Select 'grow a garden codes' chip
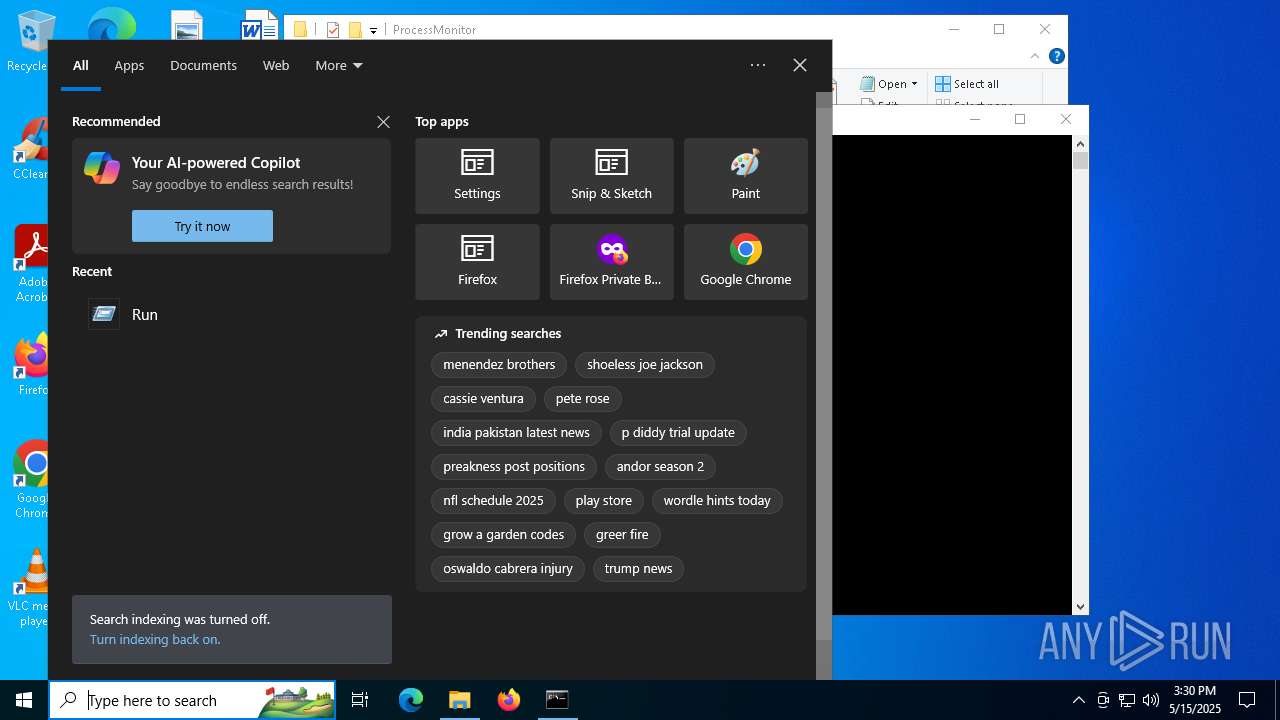Viewport: 1280px width, 720px height. (x=503, y=535)
